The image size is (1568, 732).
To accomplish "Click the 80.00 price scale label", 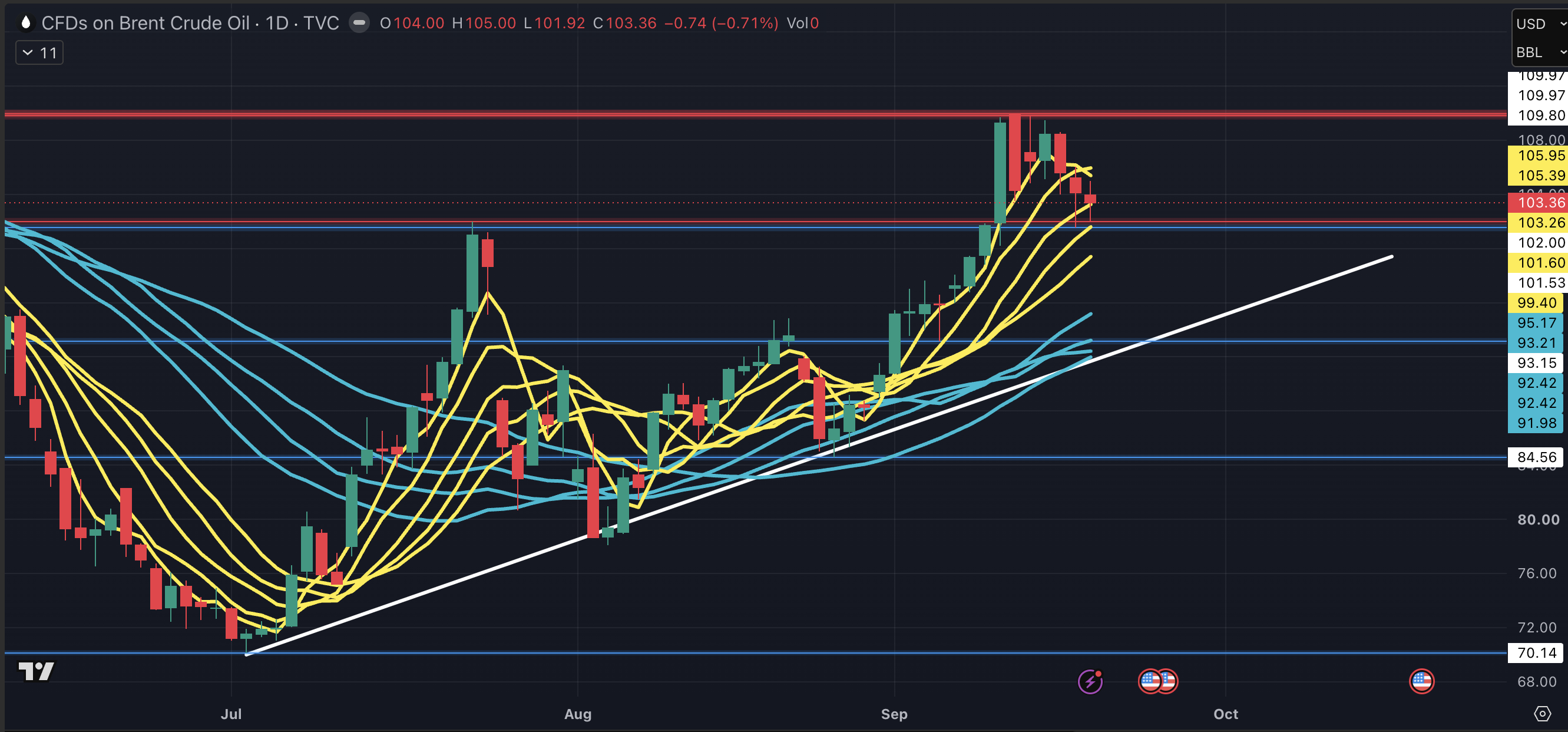I will tap(1538, 519).
